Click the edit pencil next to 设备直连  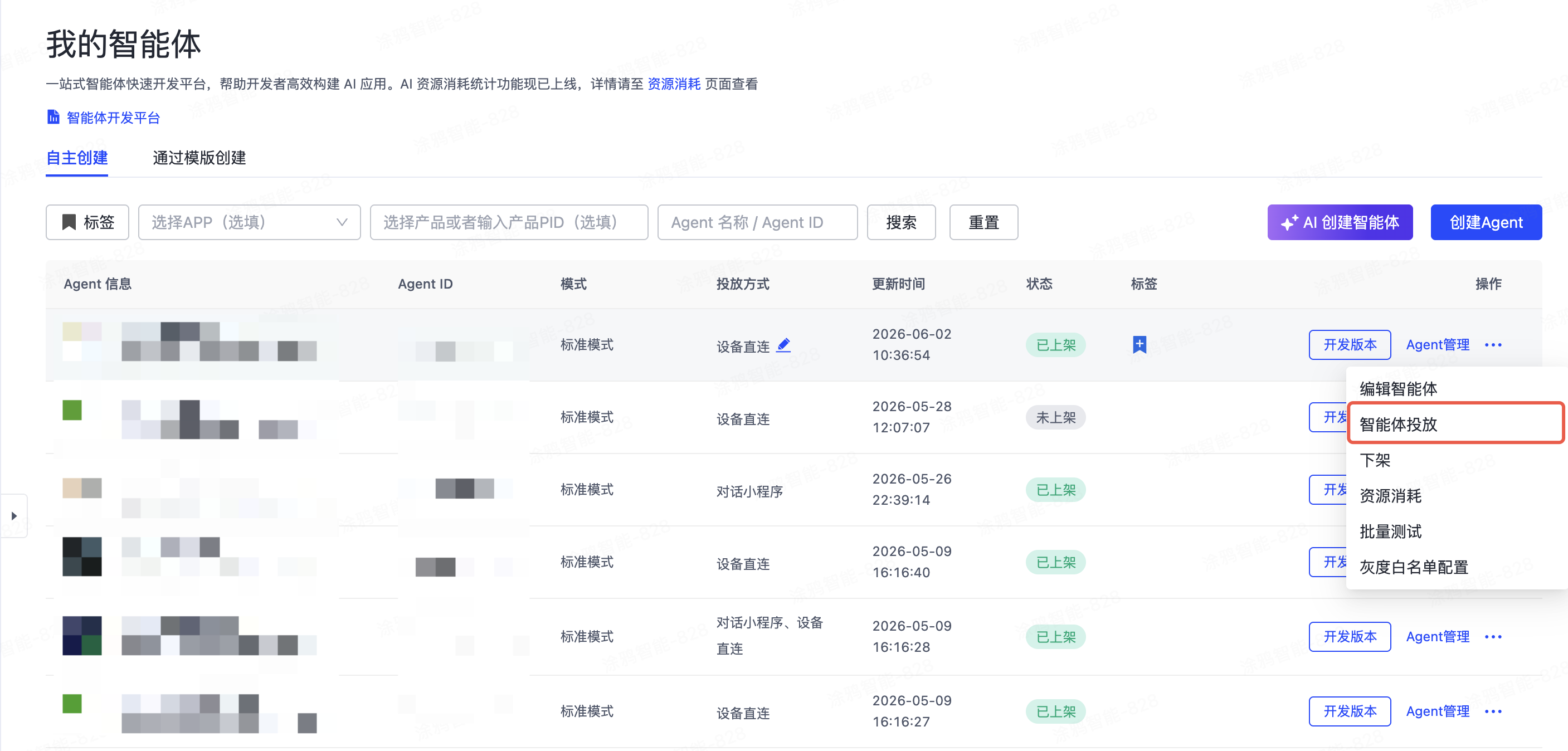(783, 345)
